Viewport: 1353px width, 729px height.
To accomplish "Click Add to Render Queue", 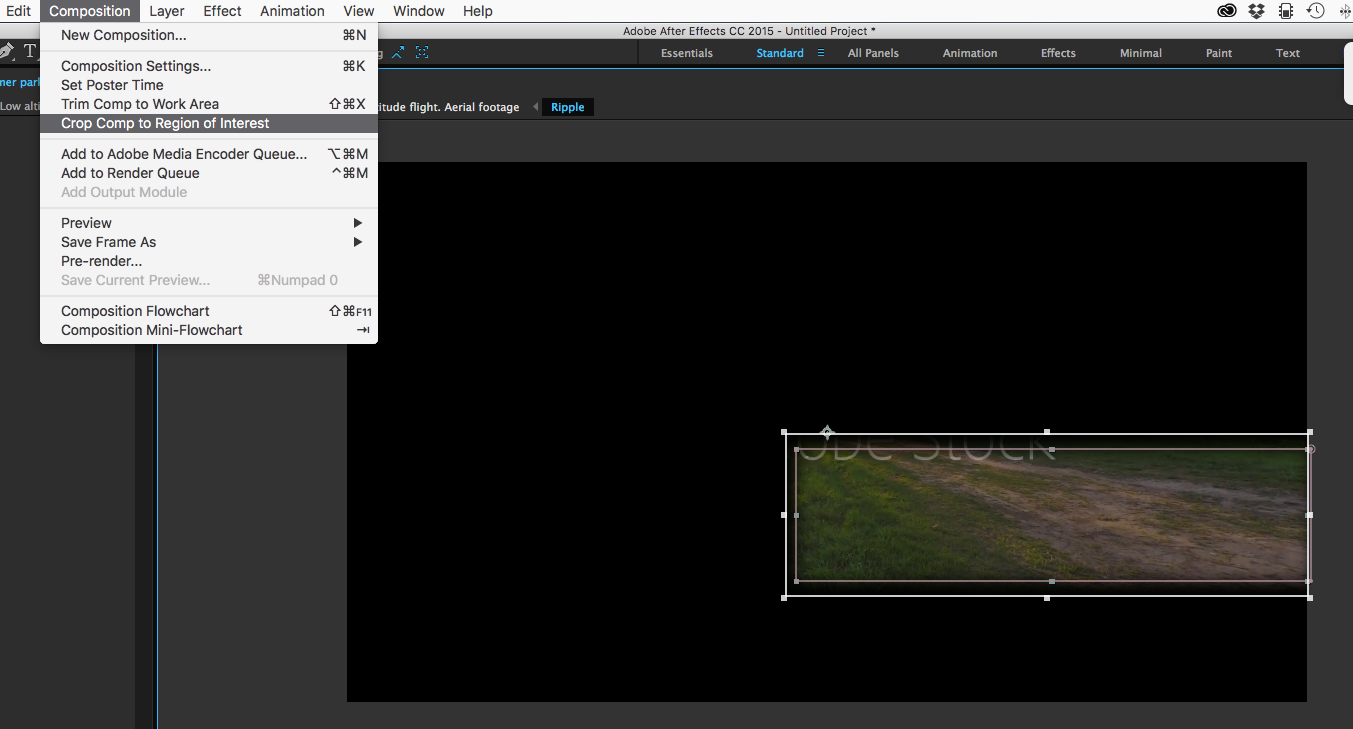I will pyautogui.click(x=130, y=172).
